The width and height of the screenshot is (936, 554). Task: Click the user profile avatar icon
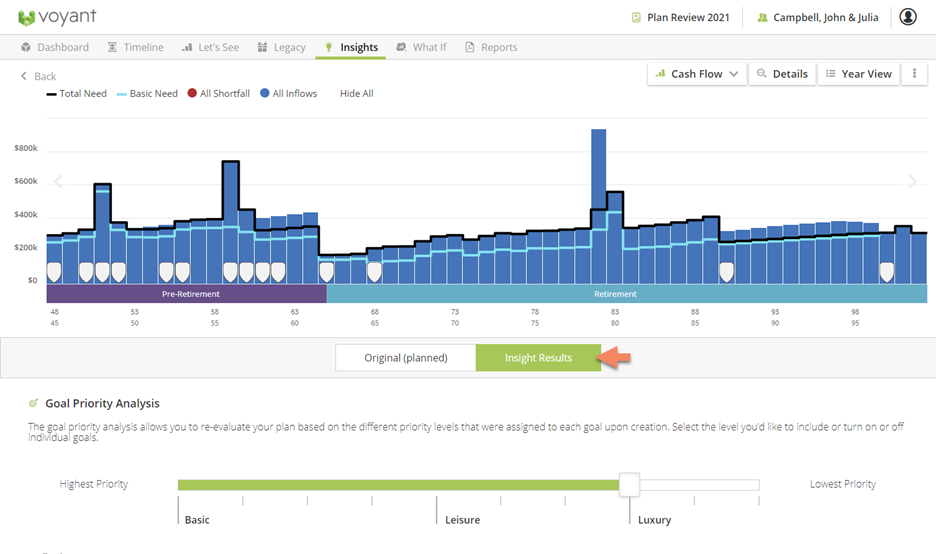tap(908, 17)
